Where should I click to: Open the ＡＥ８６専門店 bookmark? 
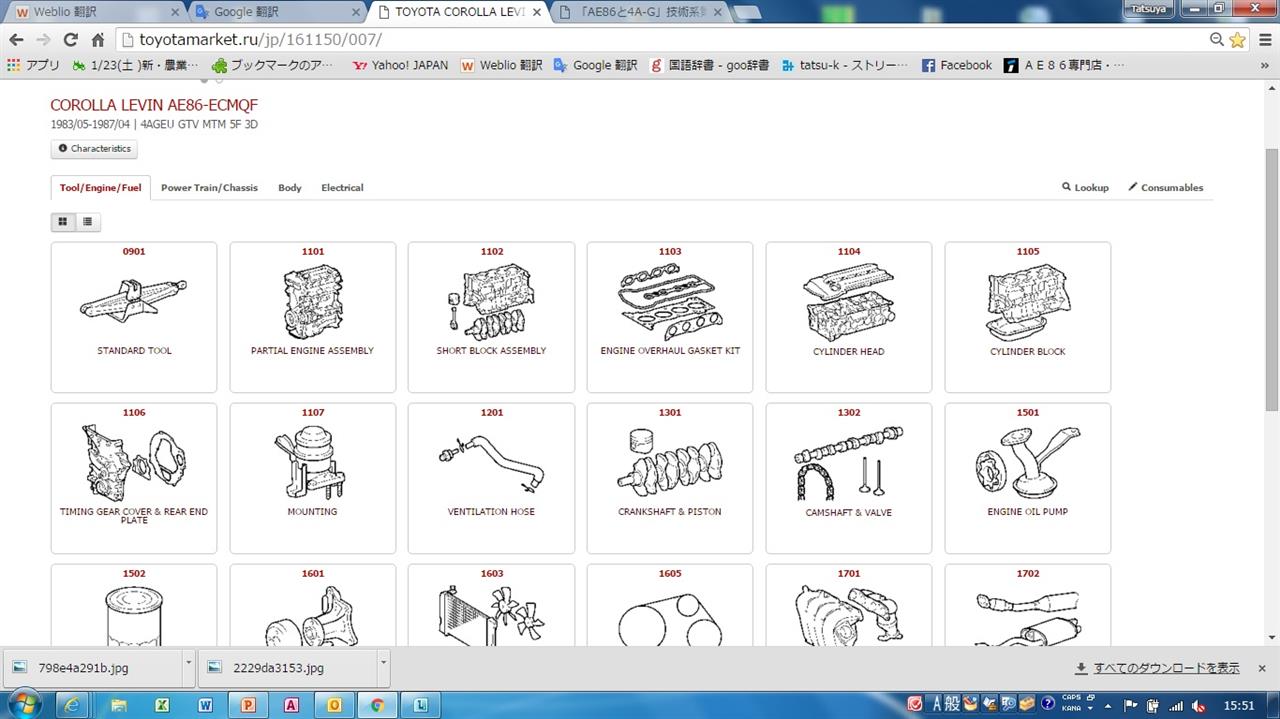(1064, 65)
